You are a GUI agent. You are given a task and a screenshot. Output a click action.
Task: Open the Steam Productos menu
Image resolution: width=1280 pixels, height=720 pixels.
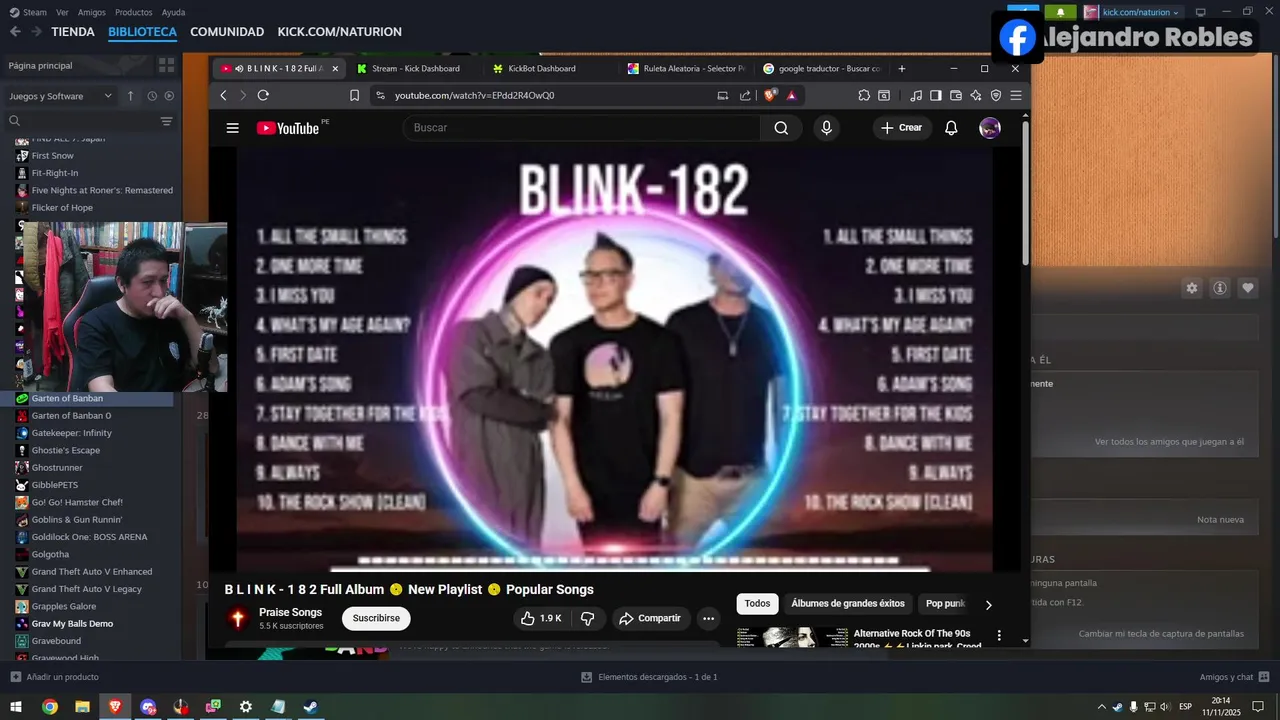click(133, 12)
